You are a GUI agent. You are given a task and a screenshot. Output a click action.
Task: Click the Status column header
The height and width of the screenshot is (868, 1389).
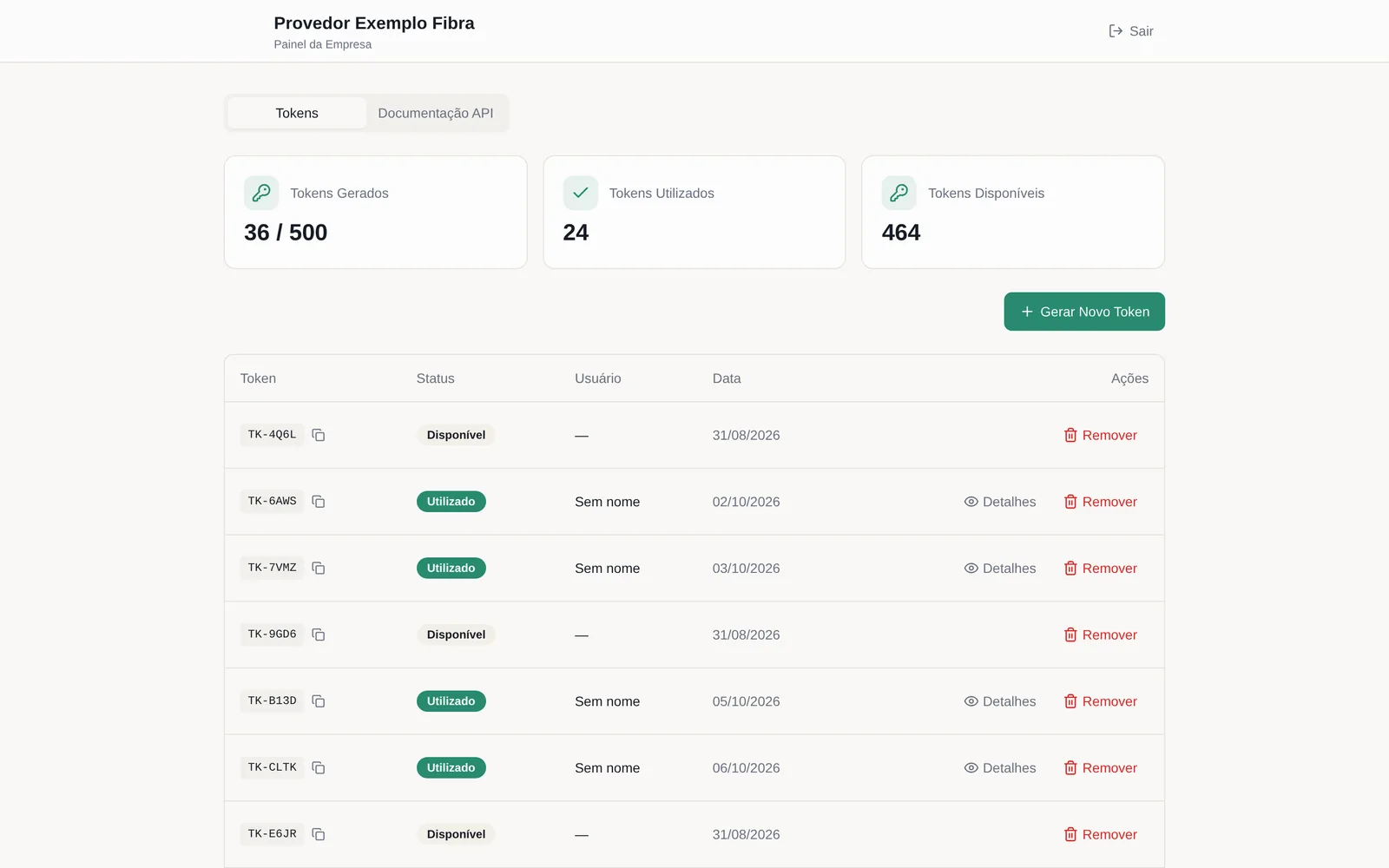coord(436,378)
